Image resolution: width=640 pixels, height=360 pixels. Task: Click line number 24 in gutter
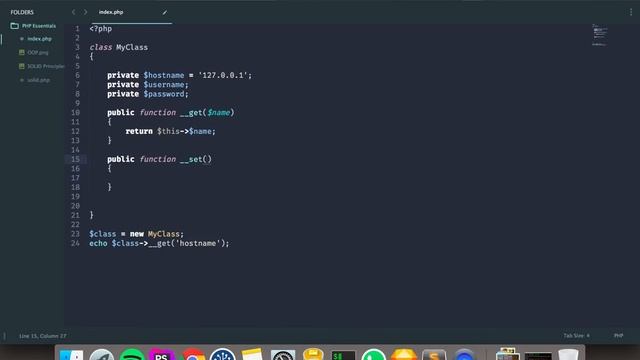coord(76,243)
